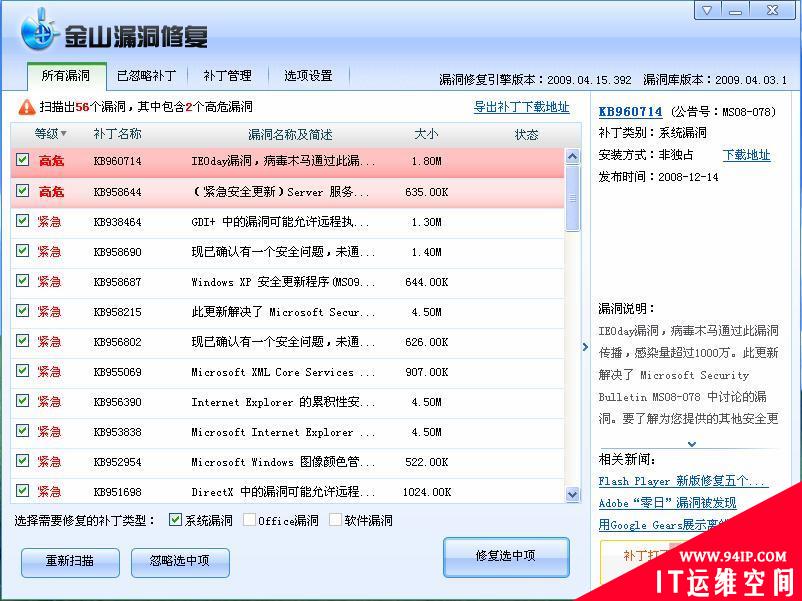Screen dimensions: 802x601
Task: Uncheck the KB958644 patch checkbox
Action: click(23, 191)
